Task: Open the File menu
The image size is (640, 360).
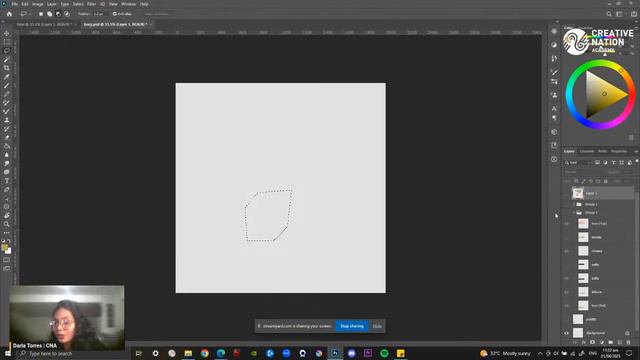Action: pyautogui.click(x=15, y=4)
